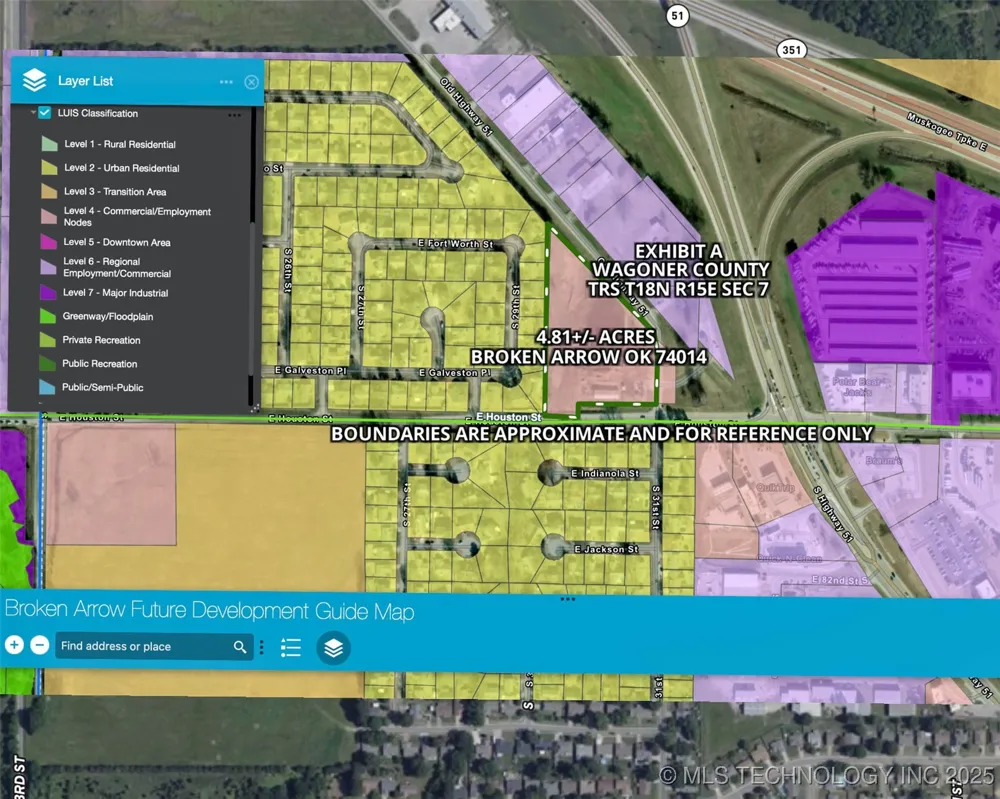
Task: Select the 'Private Recreation' legend label
Action: point(101,340)
